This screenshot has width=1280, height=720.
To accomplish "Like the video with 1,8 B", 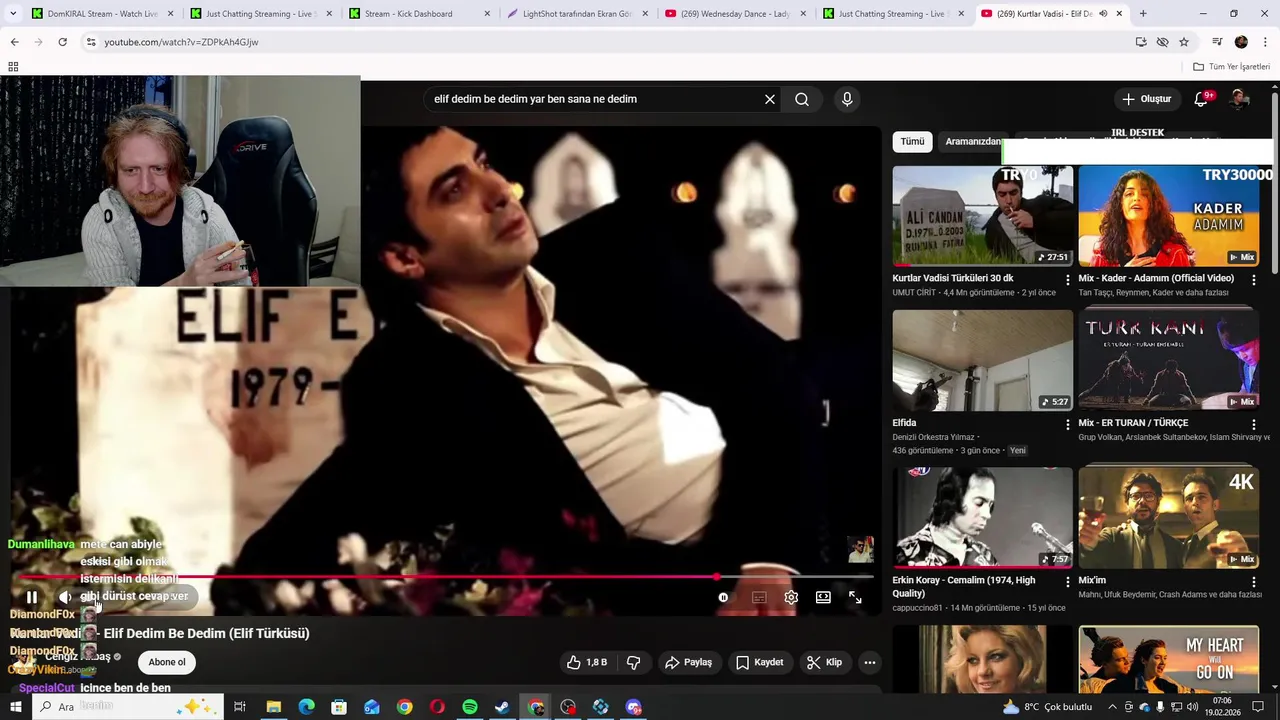I will click(586, 662).
